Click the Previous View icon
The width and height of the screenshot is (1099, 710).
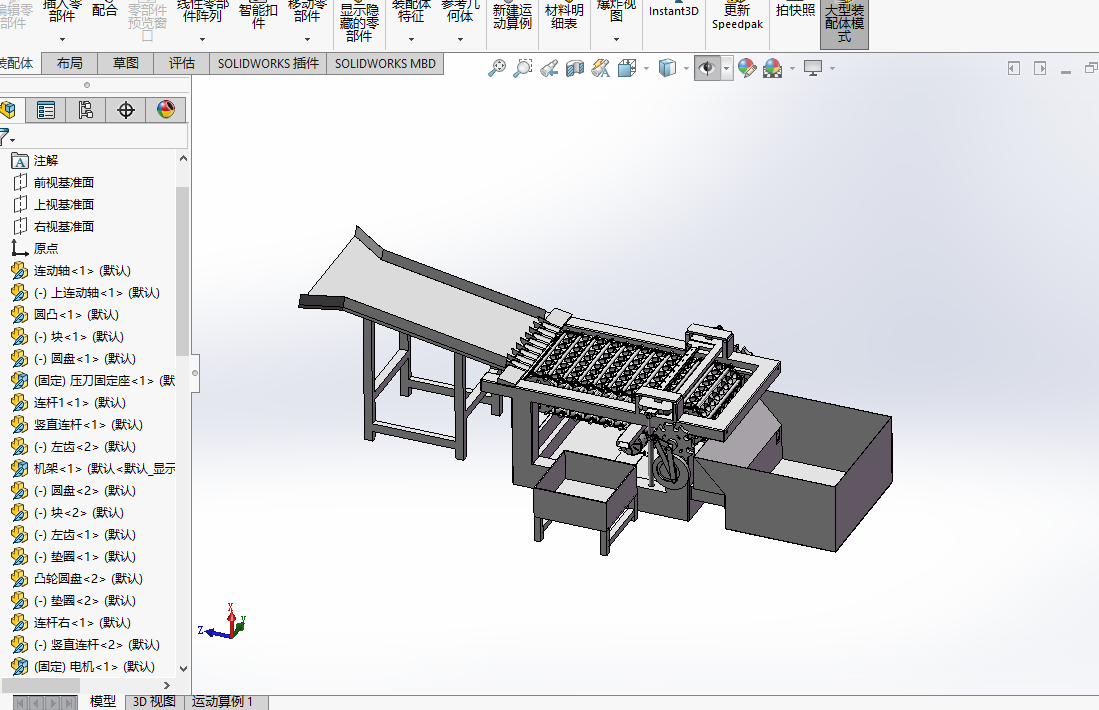click(548, 68)
